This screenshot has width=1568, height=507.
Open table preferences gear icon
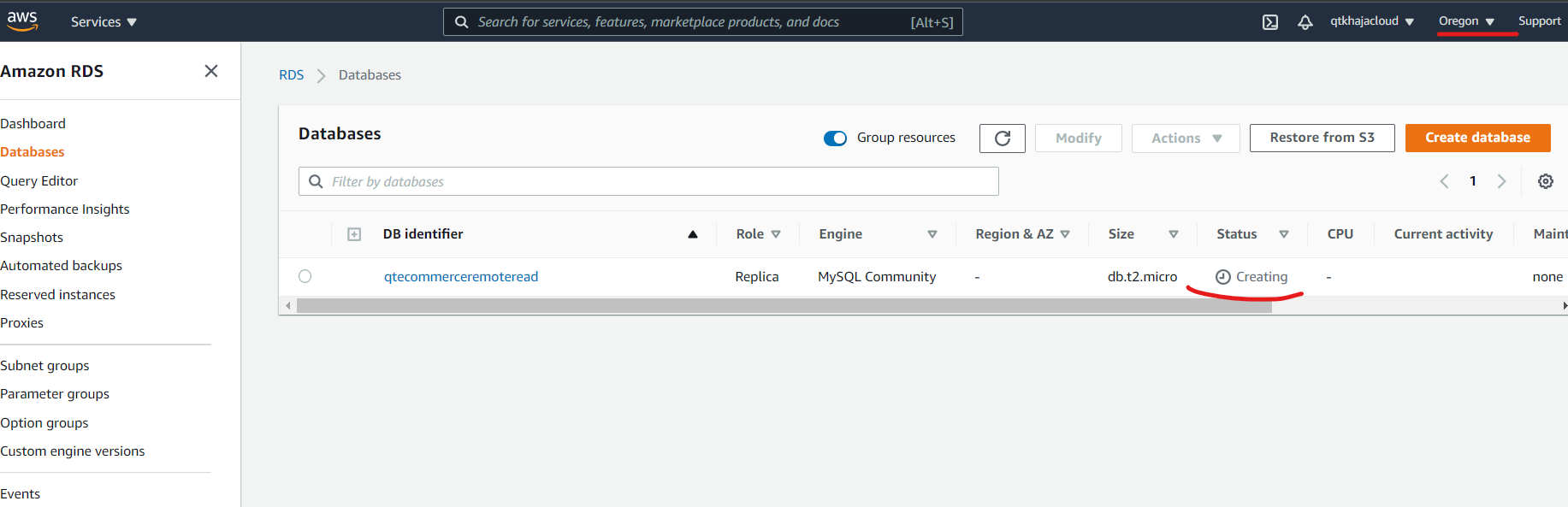coord(1546,181)
